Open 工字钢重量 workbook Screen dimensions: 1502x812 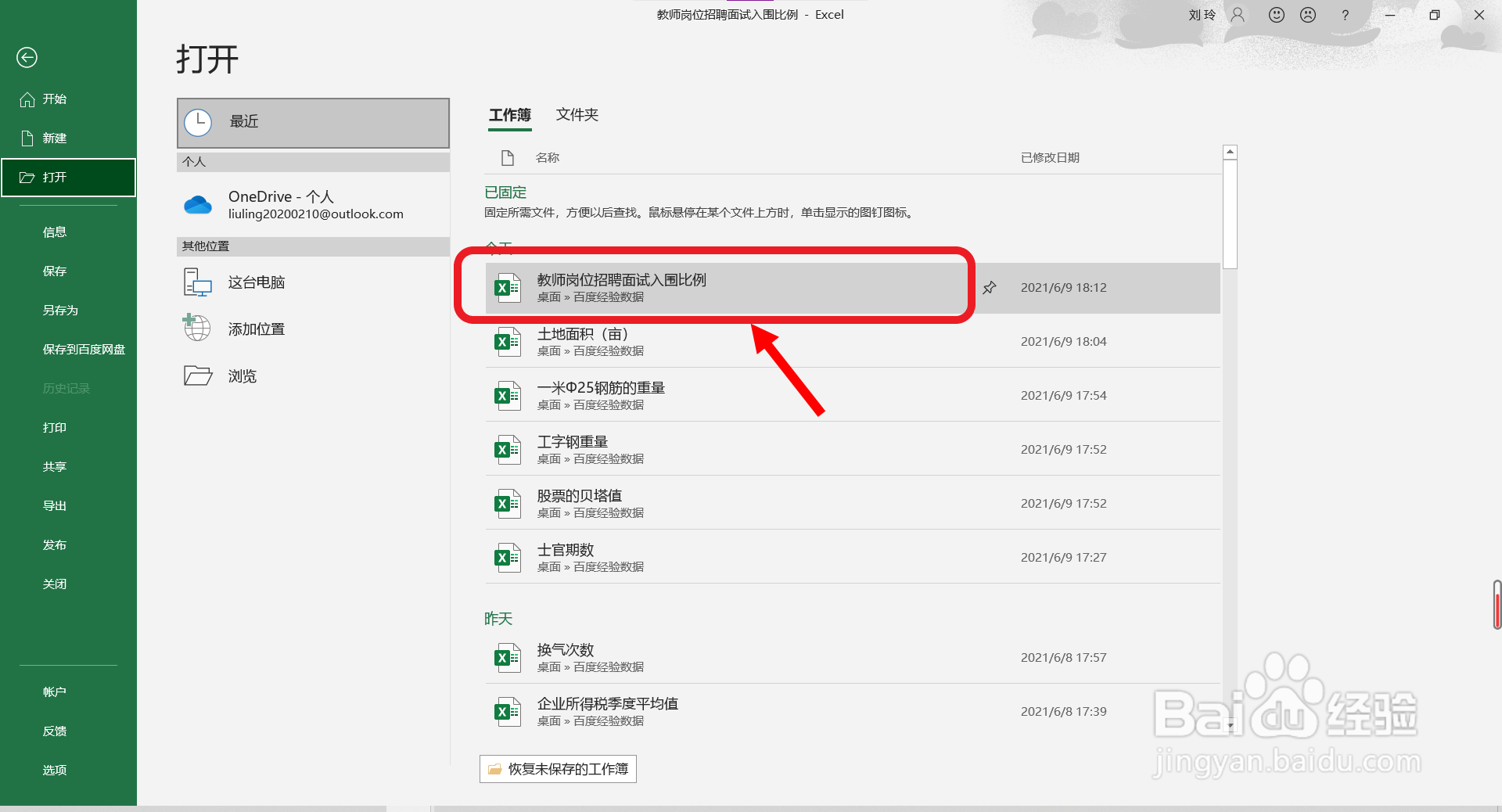tap(853, 450)
